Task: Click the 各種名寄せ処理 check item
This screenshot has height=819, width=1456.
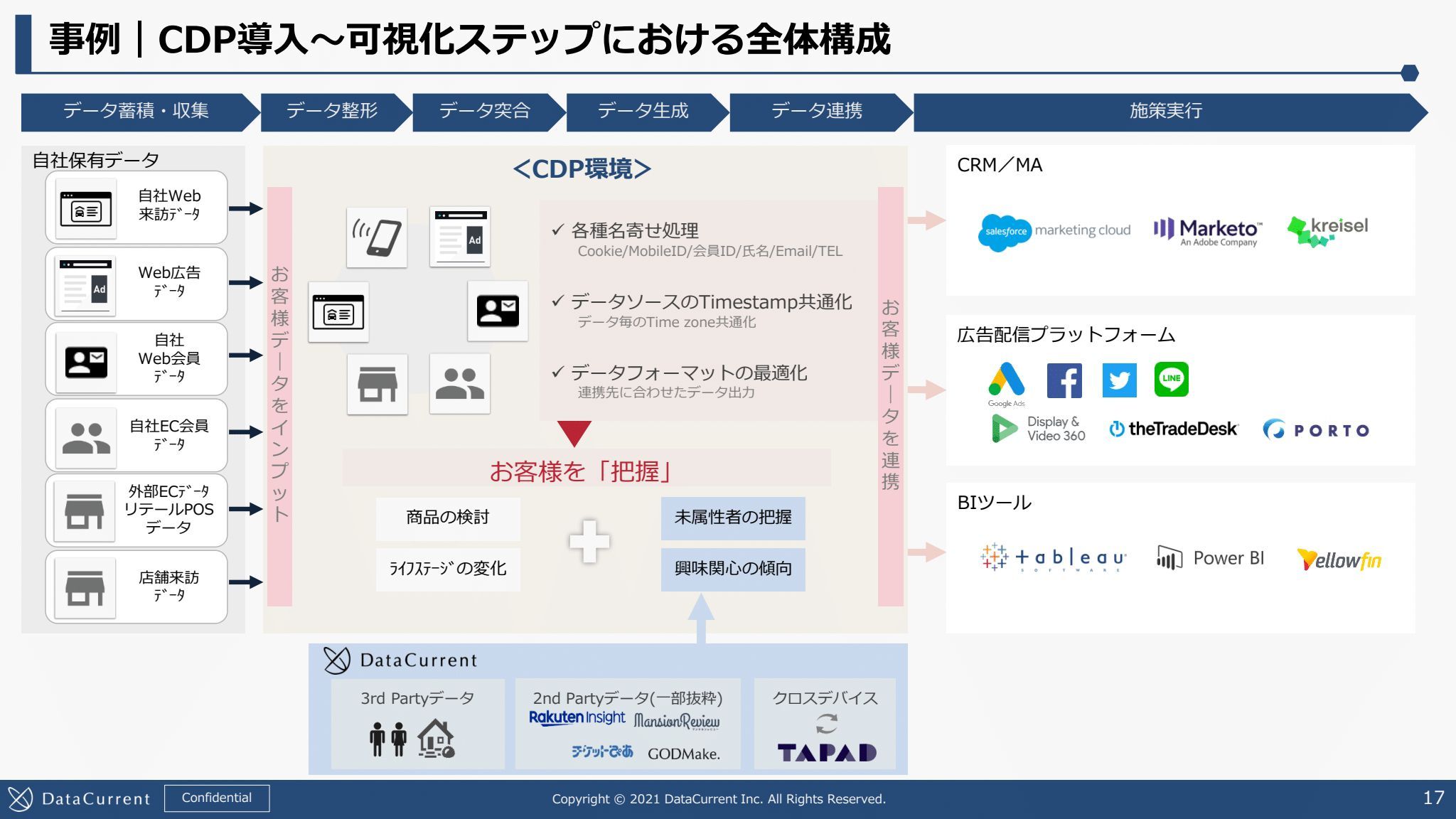Action: (x=697, y=240)
